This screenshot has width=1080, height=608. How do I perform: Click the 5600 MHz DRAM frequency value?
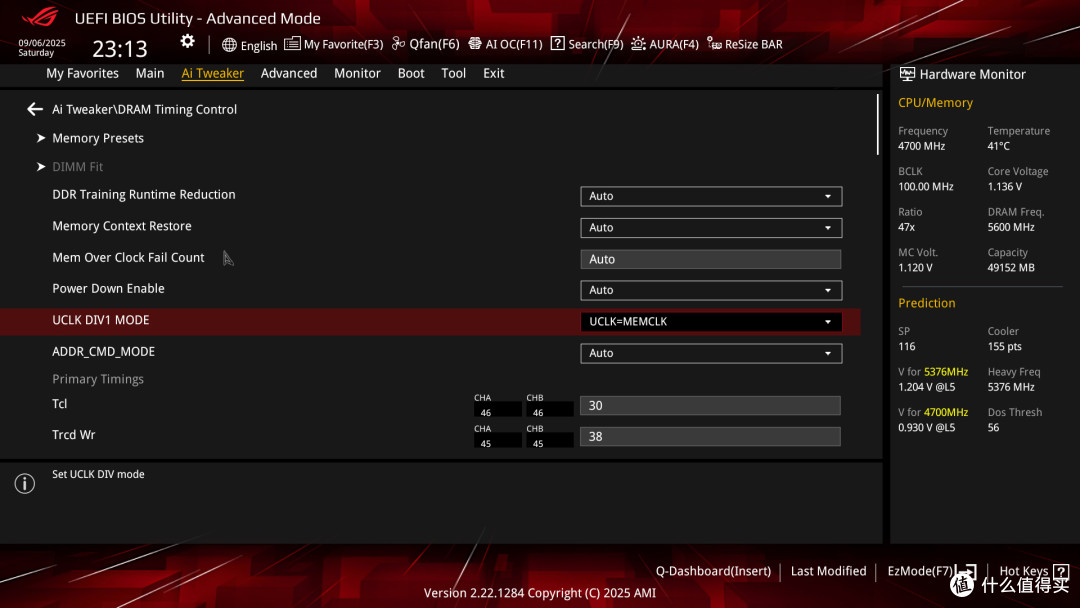pyautogui.click(x=1010, y=227)
